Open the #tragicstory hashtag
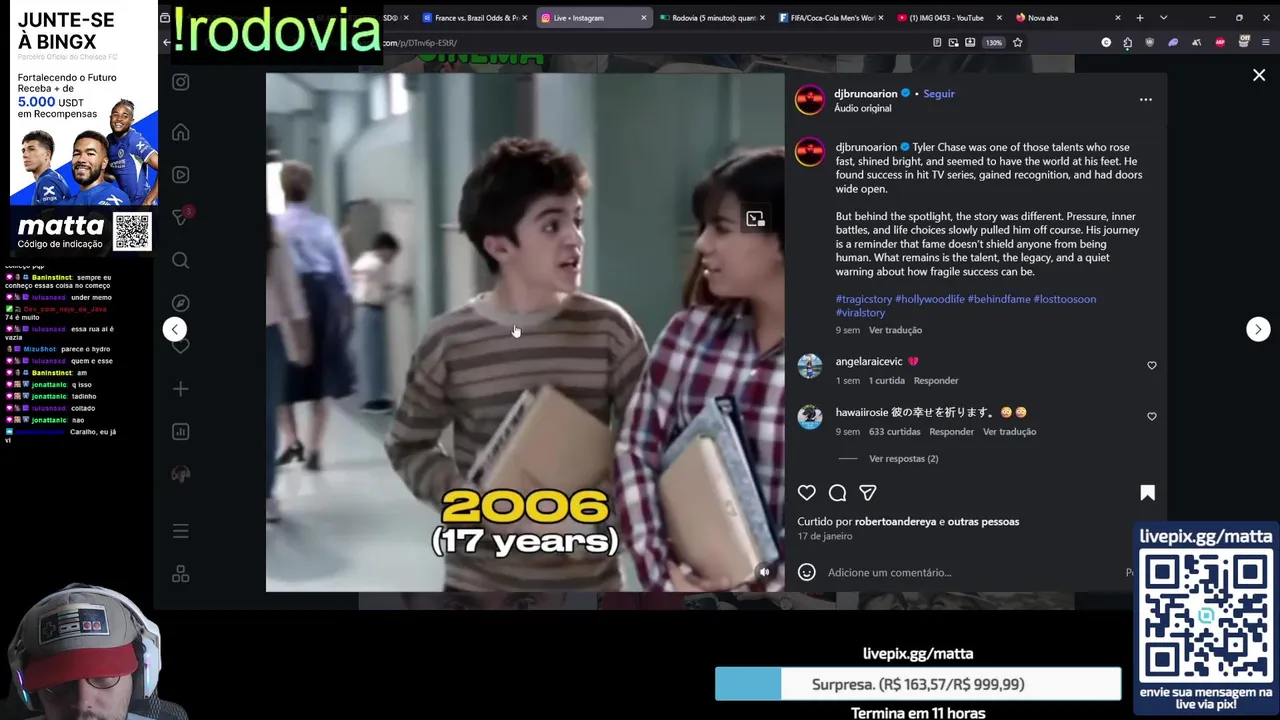 point(864,299)
